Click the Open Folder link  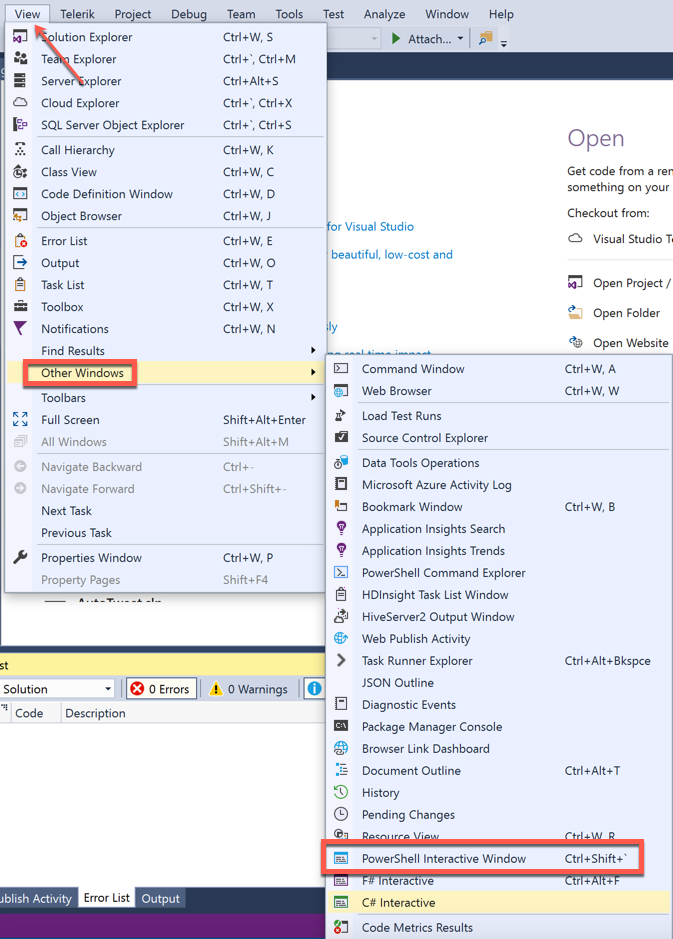point(626,313)
